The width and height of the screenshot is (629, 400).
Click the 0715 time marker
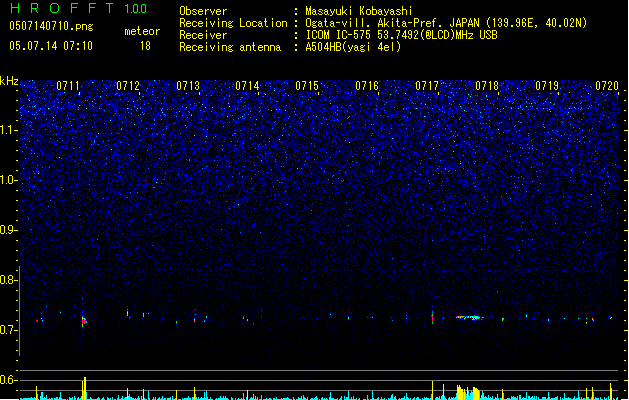click(307, 86)
